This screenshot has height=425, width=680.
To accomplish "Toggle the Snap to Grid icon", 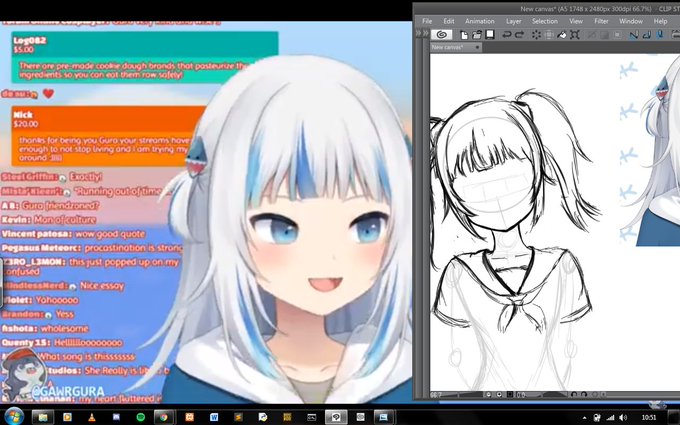I will pyautogui.click(x=660, y=35).
